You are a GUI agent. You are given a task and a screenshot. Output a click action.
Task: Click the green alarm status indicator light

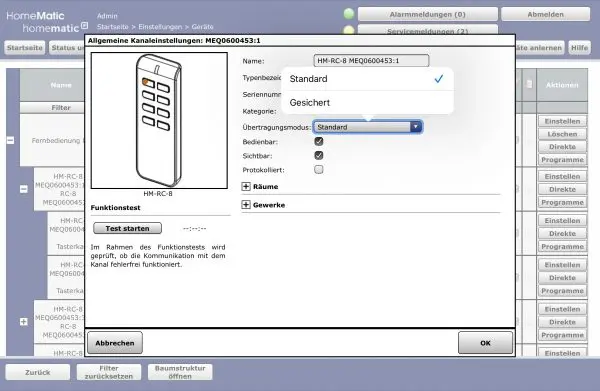(349, 14)
